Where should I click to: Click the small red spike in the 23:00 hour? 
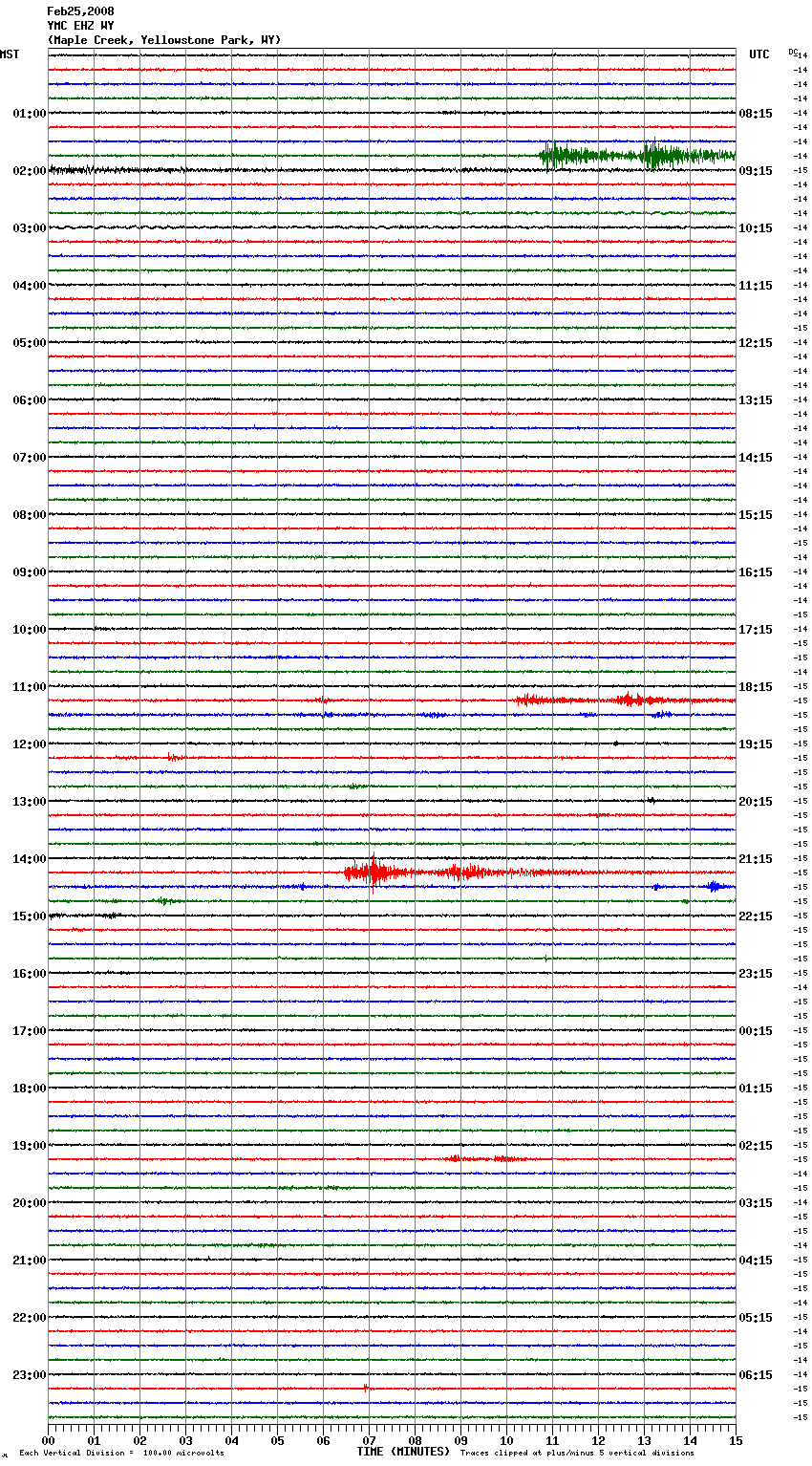point(365,1388)
